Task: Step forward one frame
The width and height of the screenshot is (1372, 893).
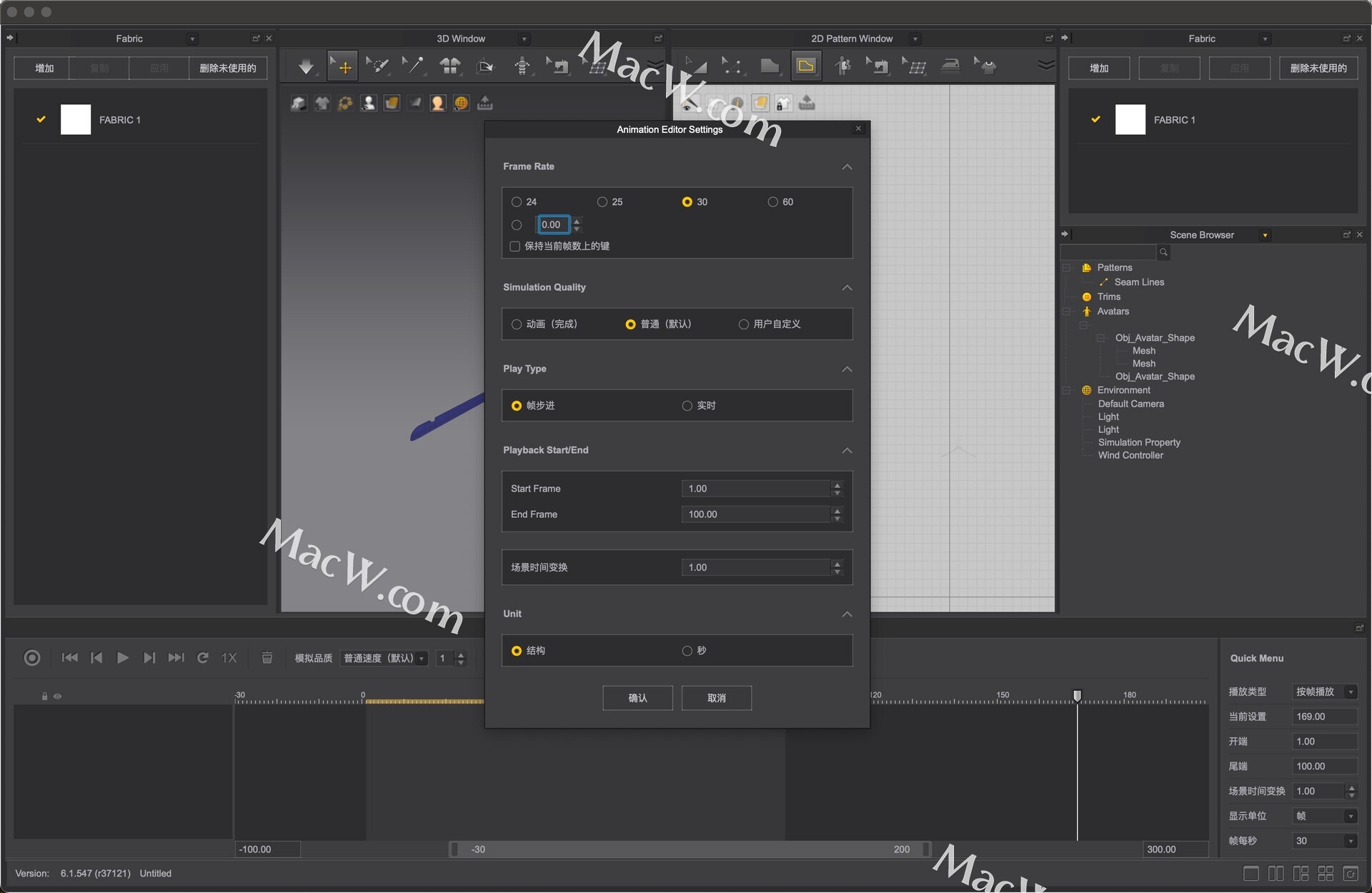Action: (x=149, y=658)
